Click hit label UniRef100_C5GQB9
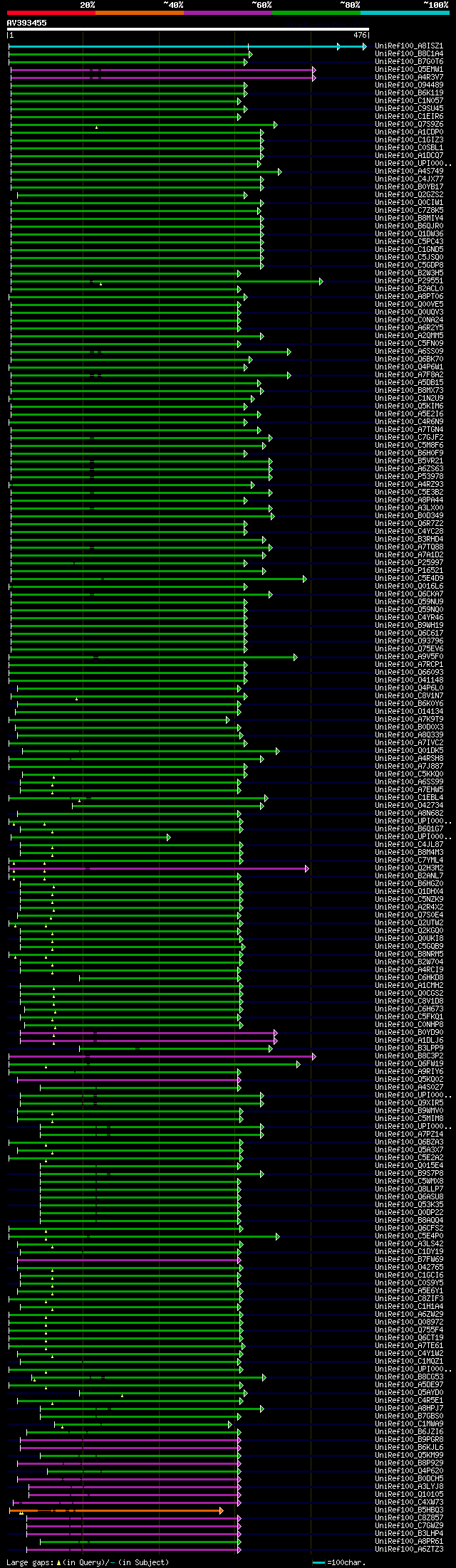Viewport: 456px width, 1568px height. [x=409, y=947]
